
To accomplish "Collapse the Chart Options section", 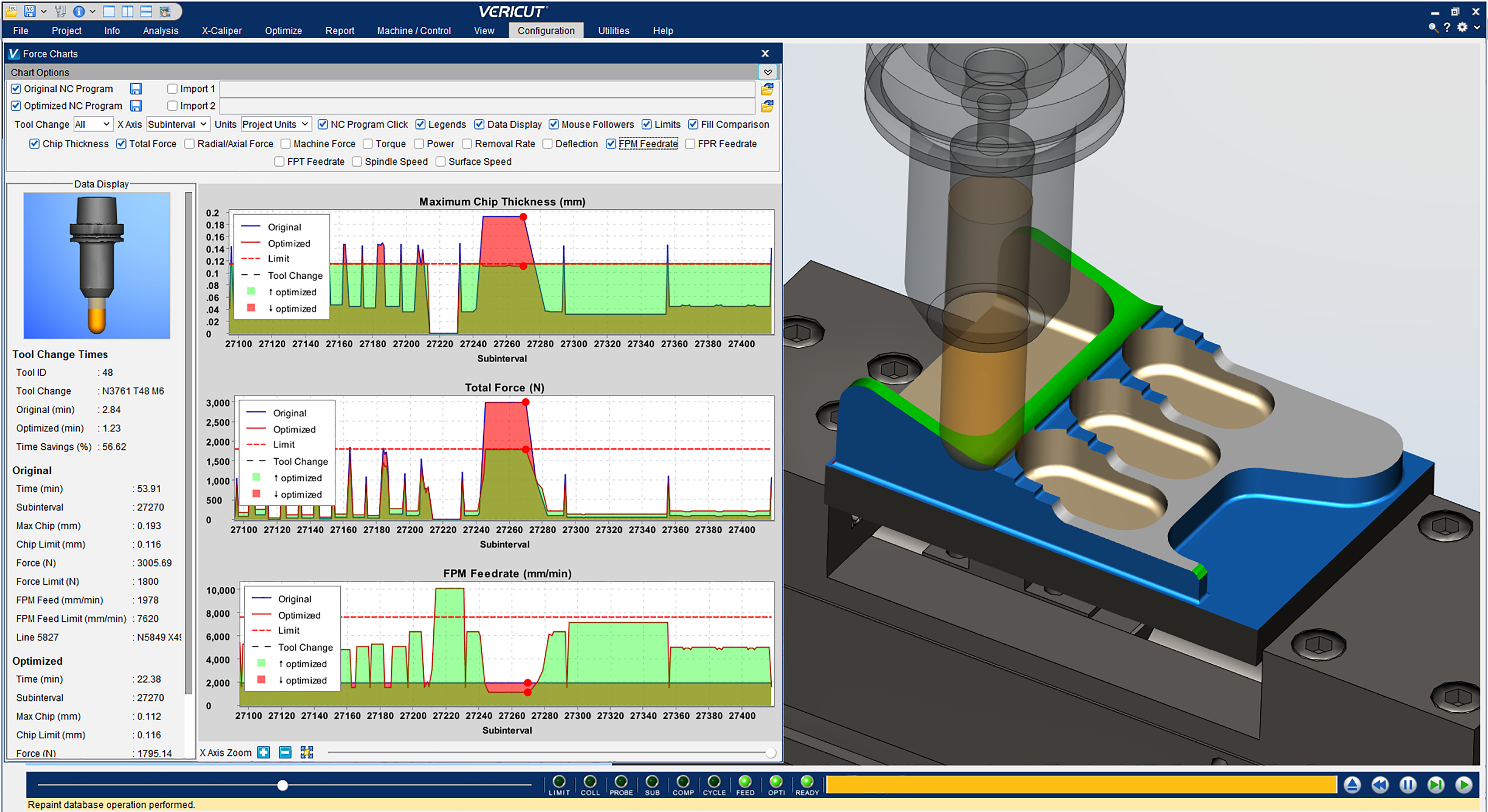I will pyautogui.click(x=768, y=72).
